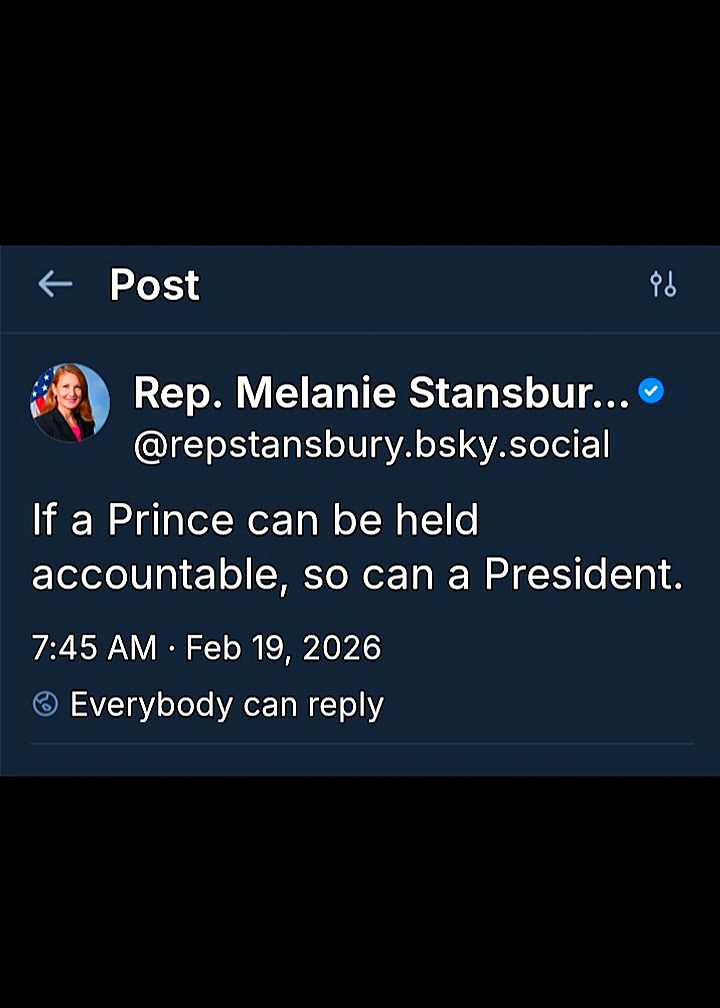Open thread settings sliders icon
720x1008 pixels.
(x=663, y=285)
